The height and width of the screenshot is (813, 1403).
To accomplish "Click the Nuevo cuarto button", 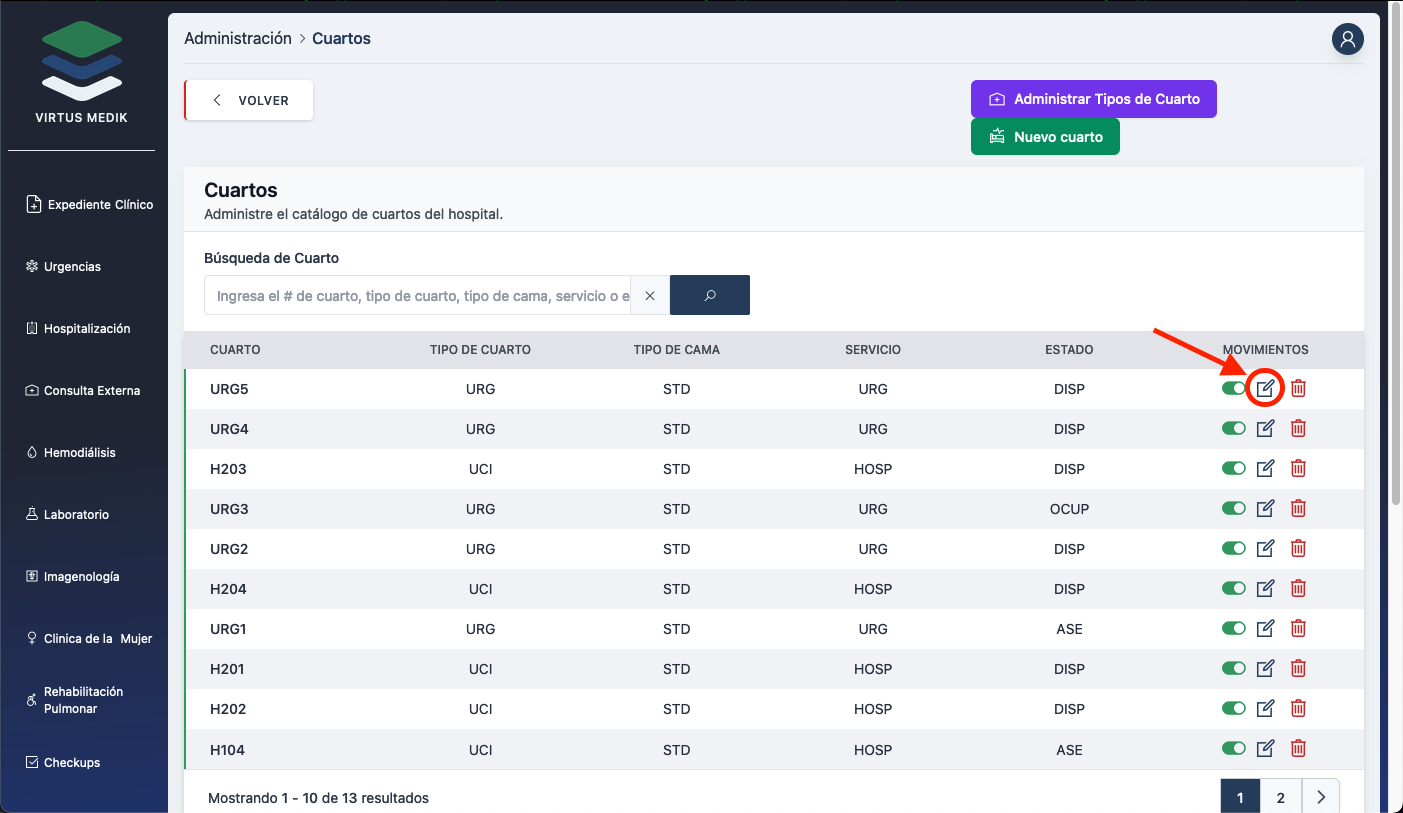I will click(x=1045, y=137).
